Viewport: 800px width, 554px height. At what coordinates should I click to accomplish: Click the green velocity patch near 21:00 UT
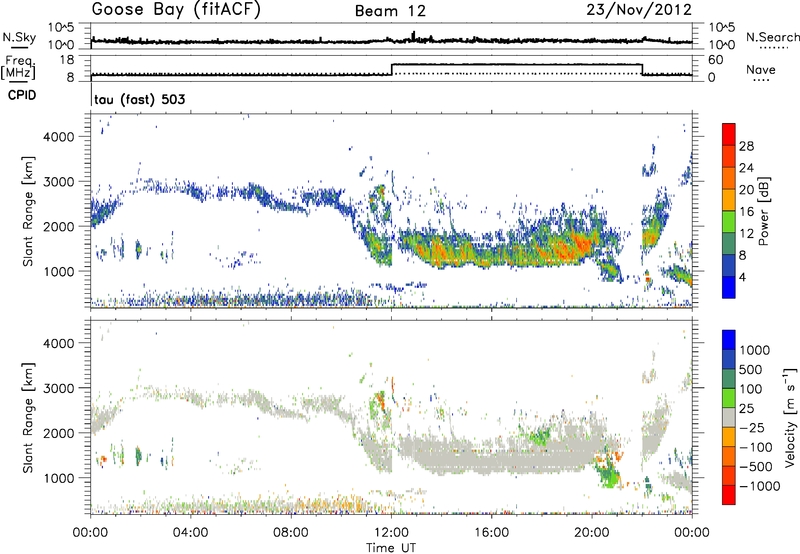(608, 475)
